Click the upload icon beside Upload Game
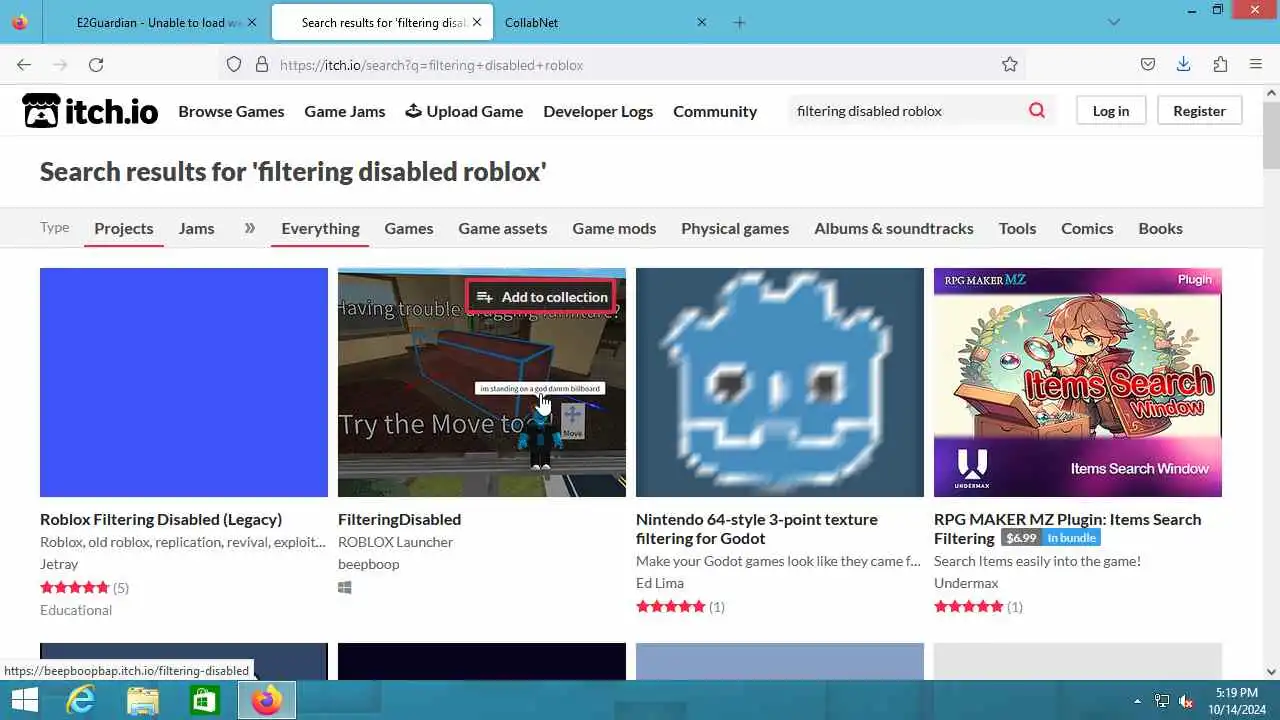Image resolution: width=1280 pixels, height=720 pixels. point(413,111)
